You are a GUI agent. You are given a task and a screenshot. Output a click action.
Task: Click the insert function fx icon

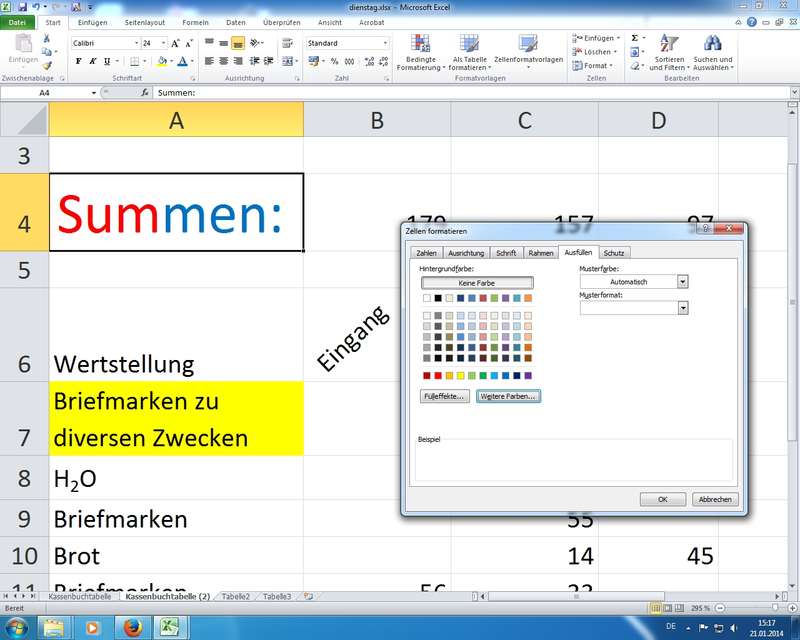(x=144, y=93)
